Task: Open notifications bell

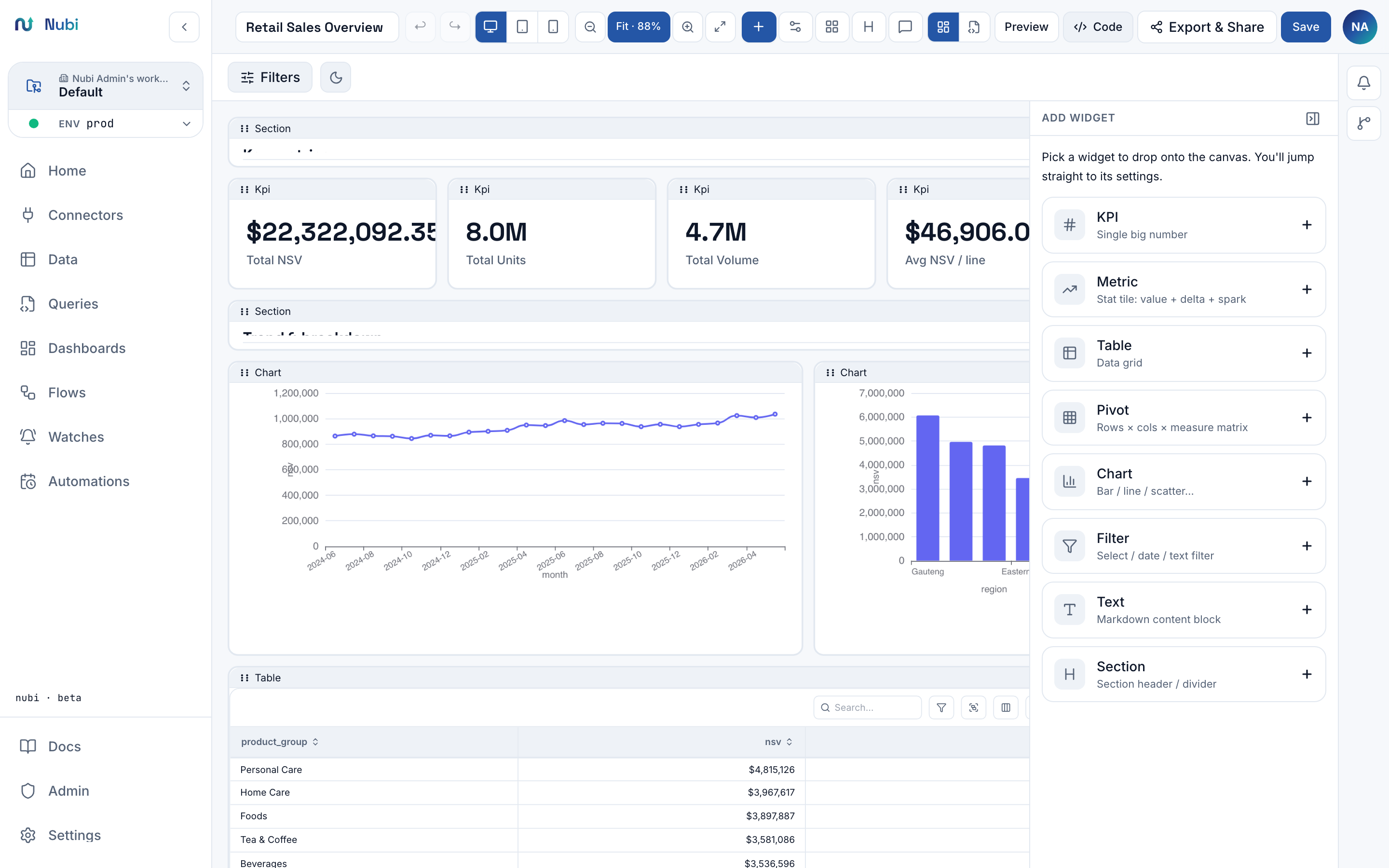Action: click(1364, 83)
